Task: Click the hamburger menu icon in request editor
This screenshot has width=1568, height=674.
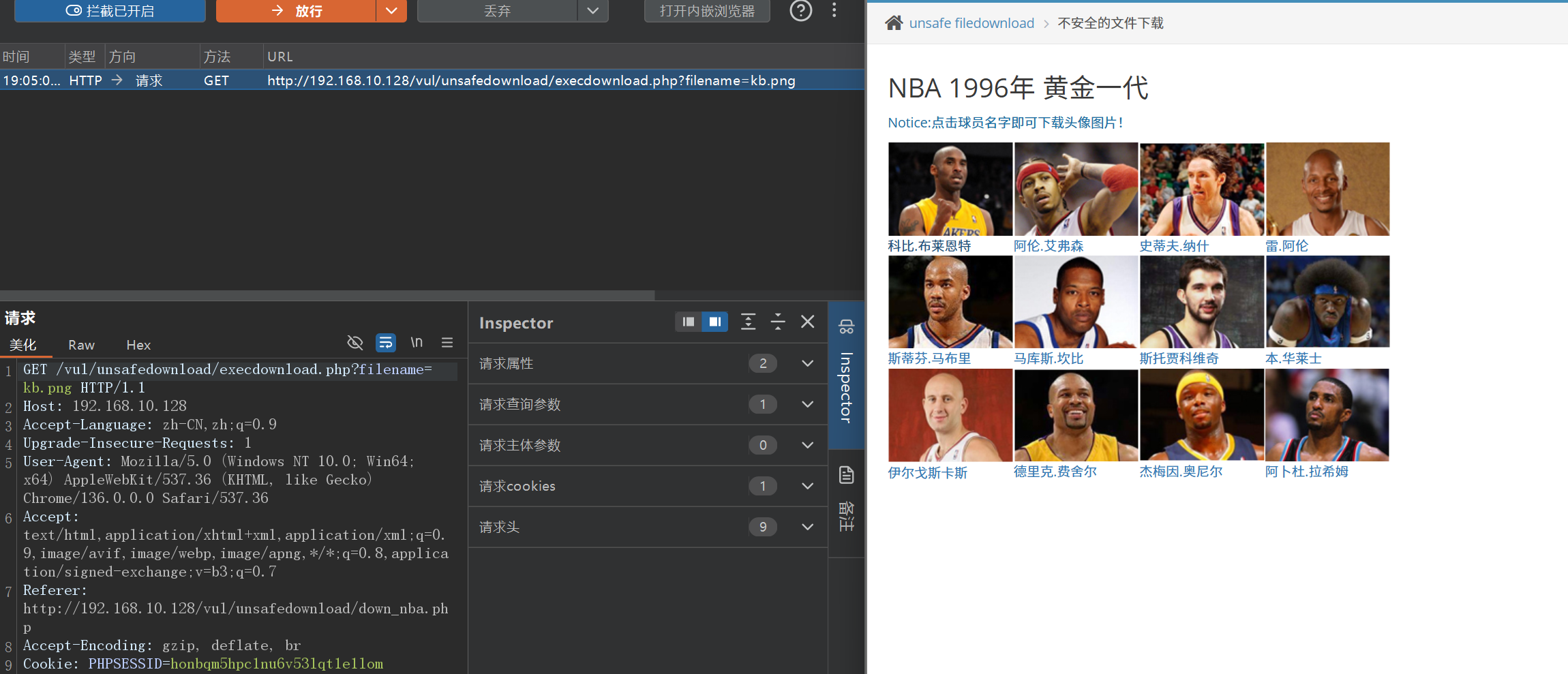Action: coord(447,343)
